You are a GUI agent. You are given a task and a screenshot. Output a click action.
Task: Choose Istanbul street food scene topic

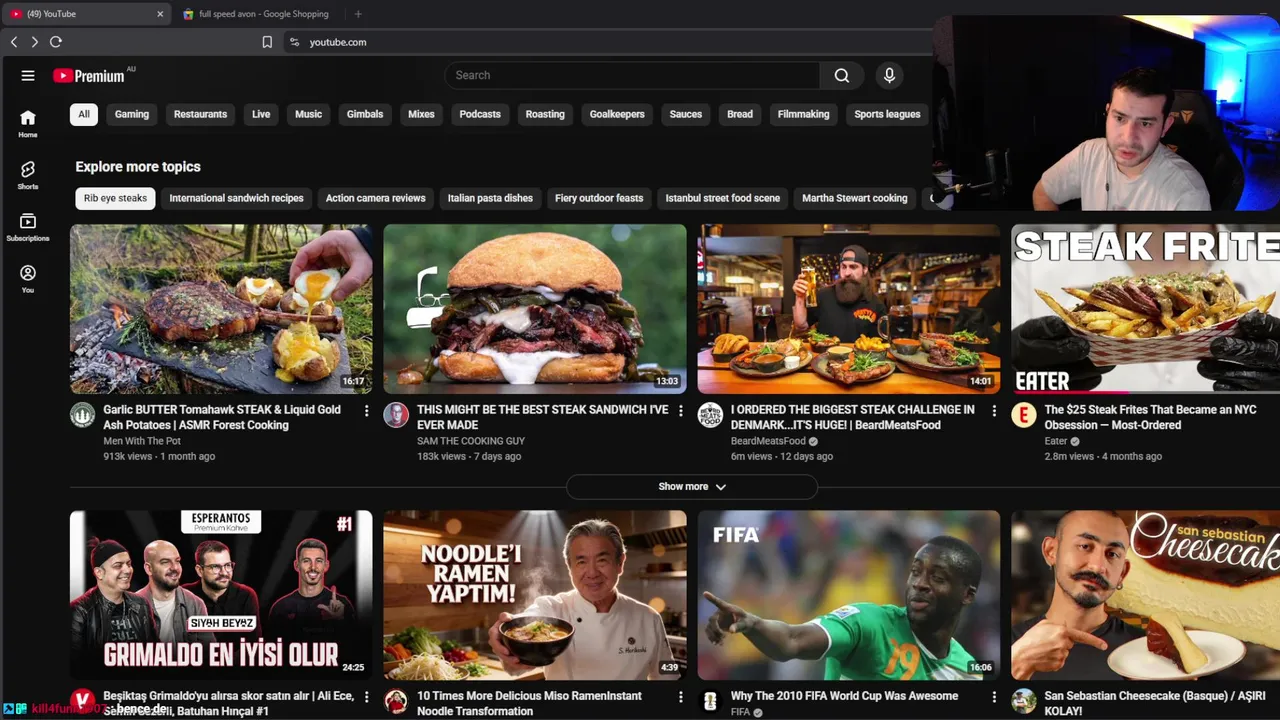[x=723, y=198]
